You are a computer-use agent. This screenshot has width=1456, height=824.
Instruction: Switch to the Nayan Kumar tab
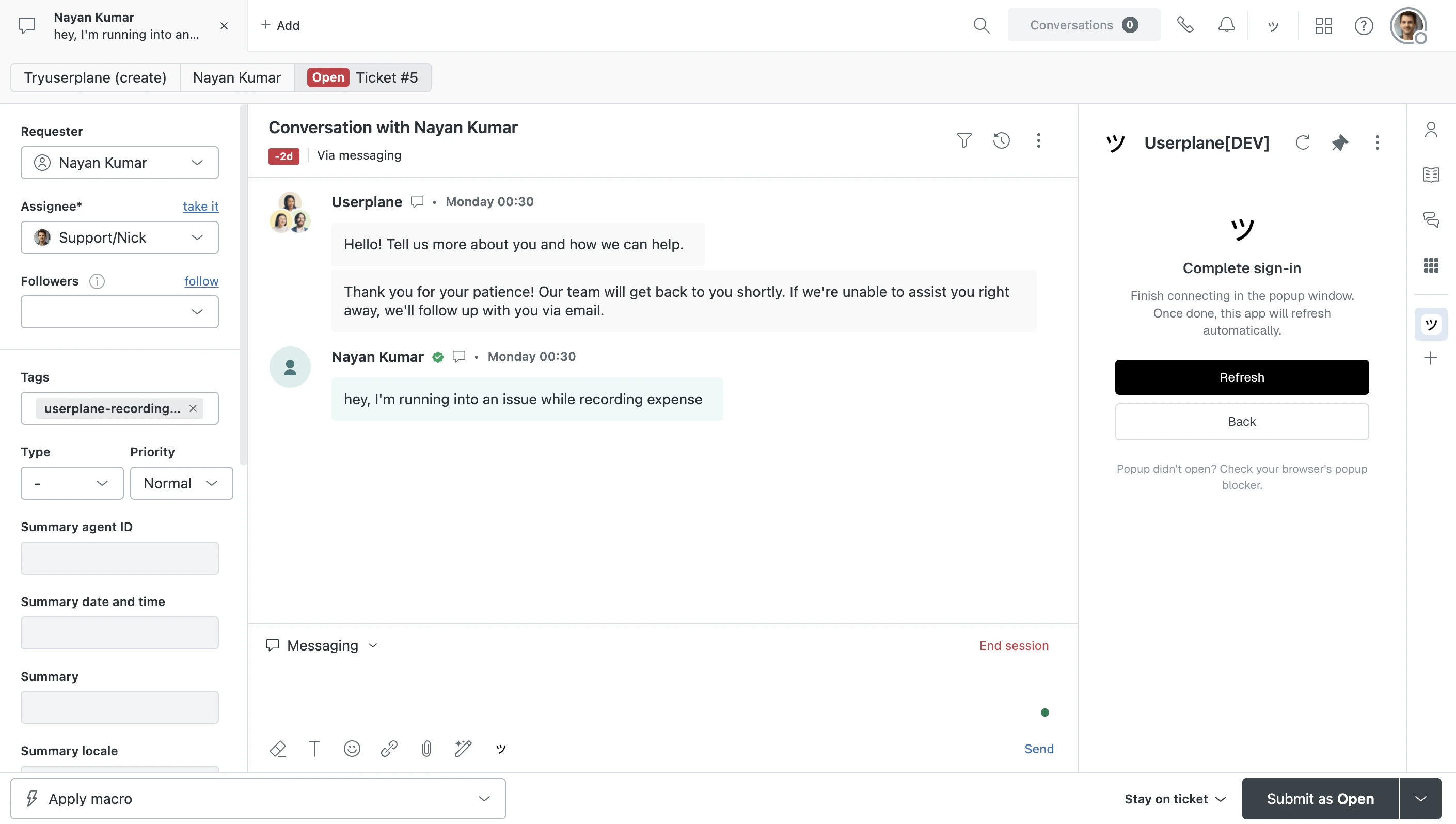click(236, 77)
